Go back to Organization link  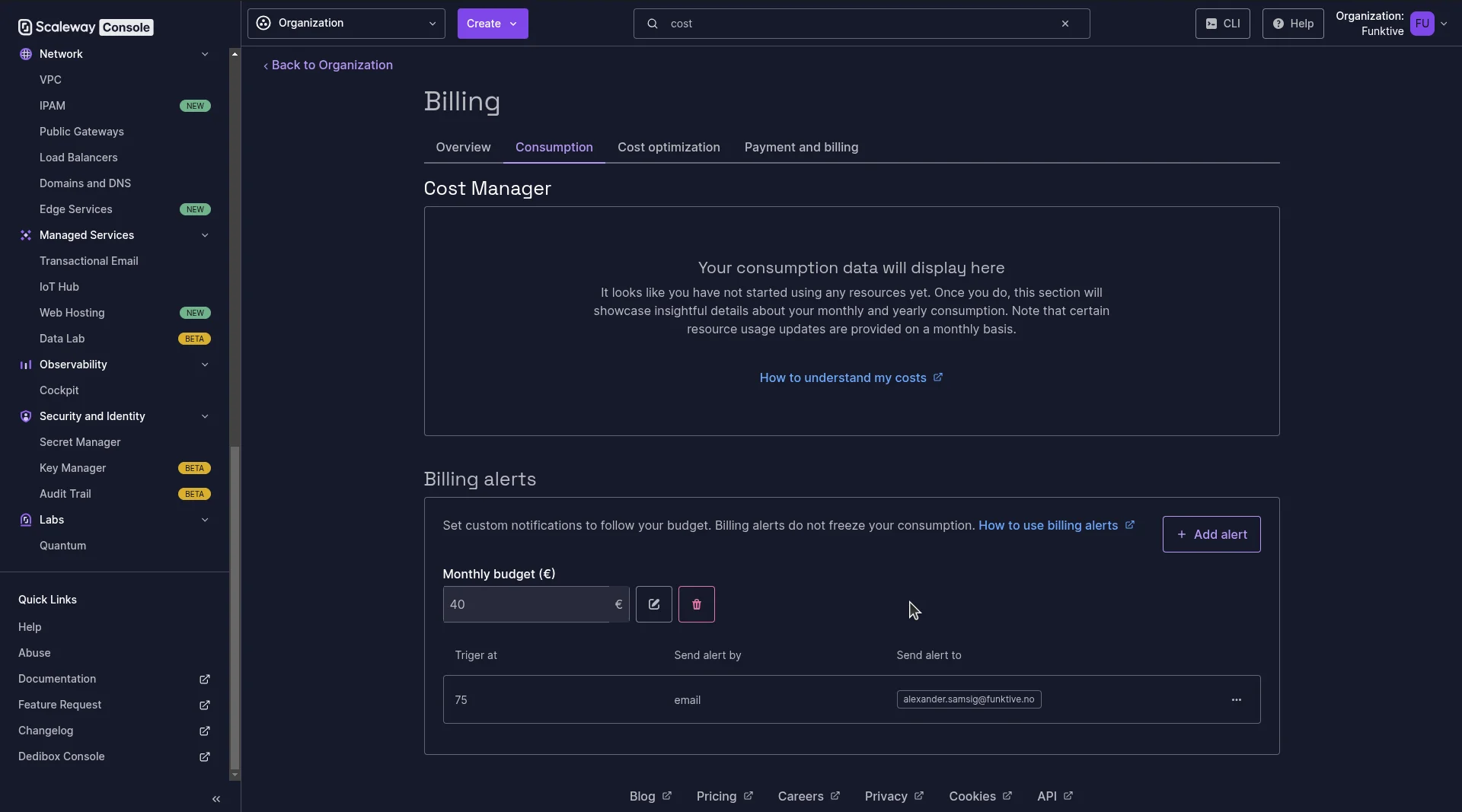coord(328,65)
